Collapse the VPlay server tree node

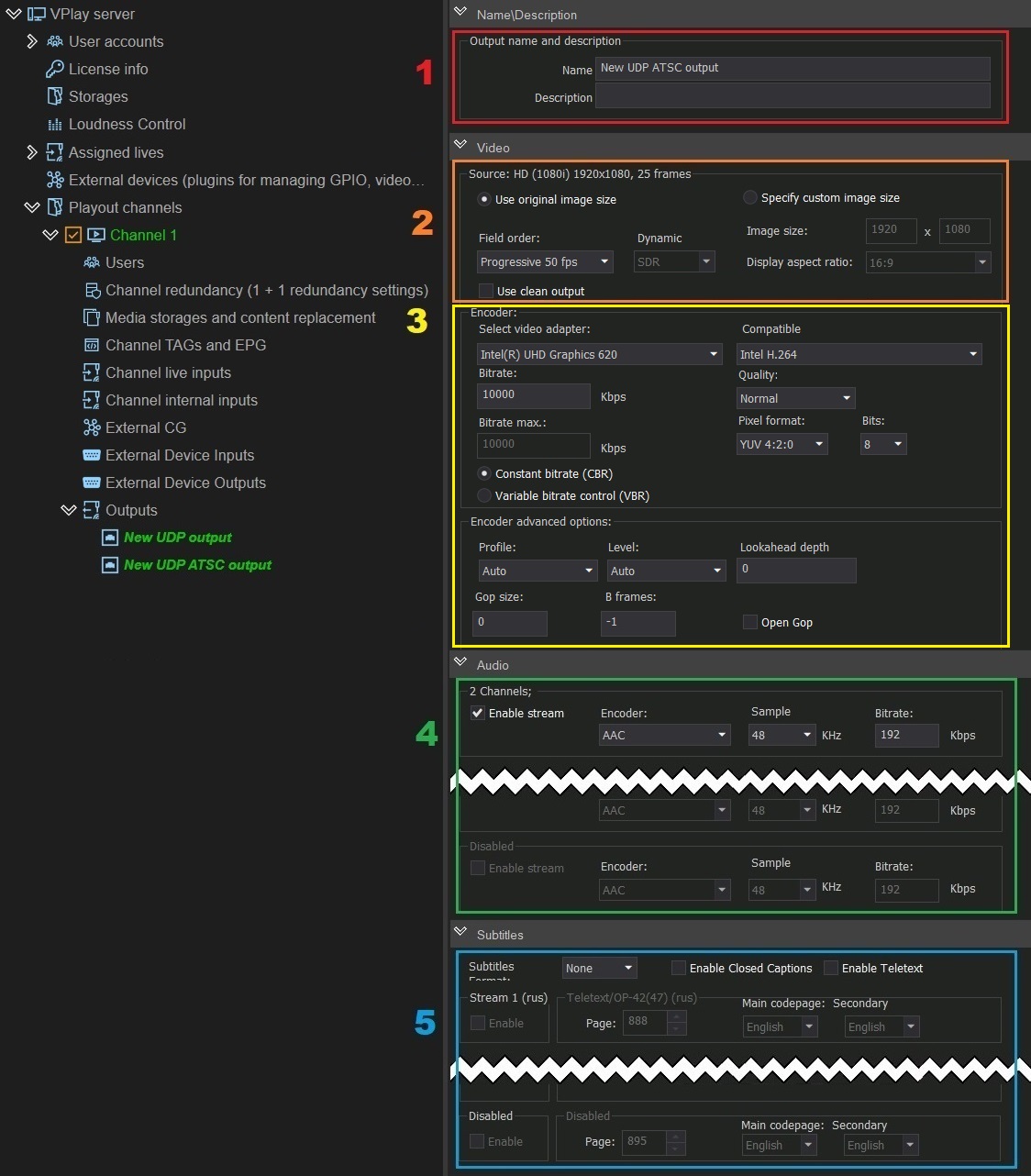click(13, 14)
